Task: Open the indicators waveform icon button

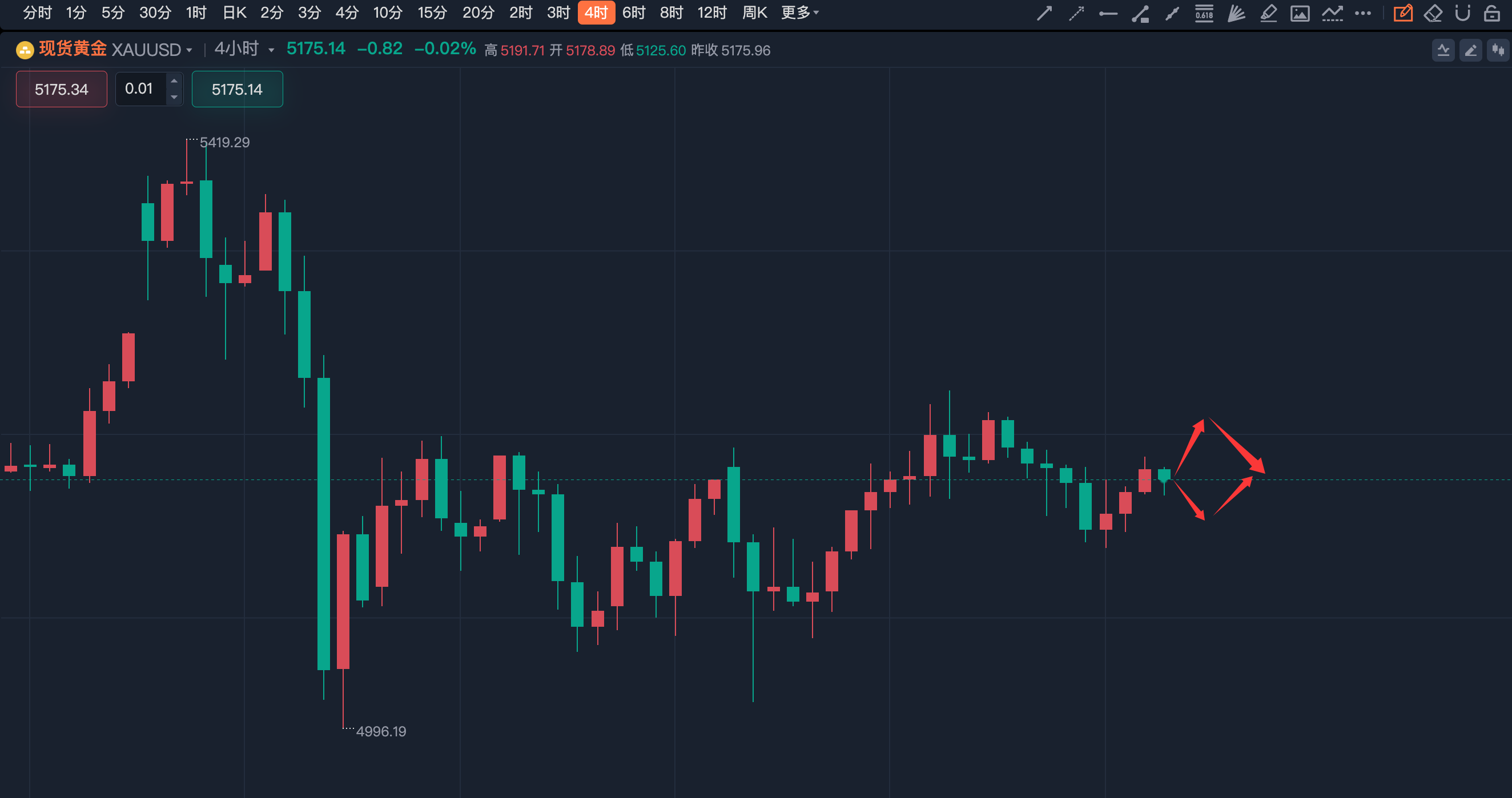Action: (1443, 50)
